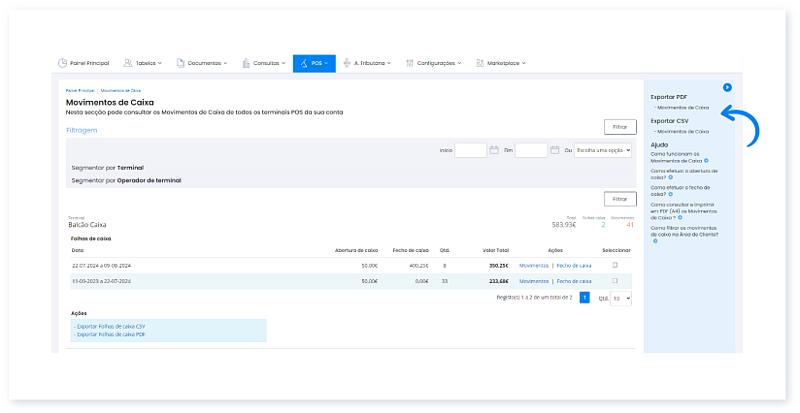Expand the Tabelas menu
The height and width of the screenshot is (413, 800).
tap(146, 63)
